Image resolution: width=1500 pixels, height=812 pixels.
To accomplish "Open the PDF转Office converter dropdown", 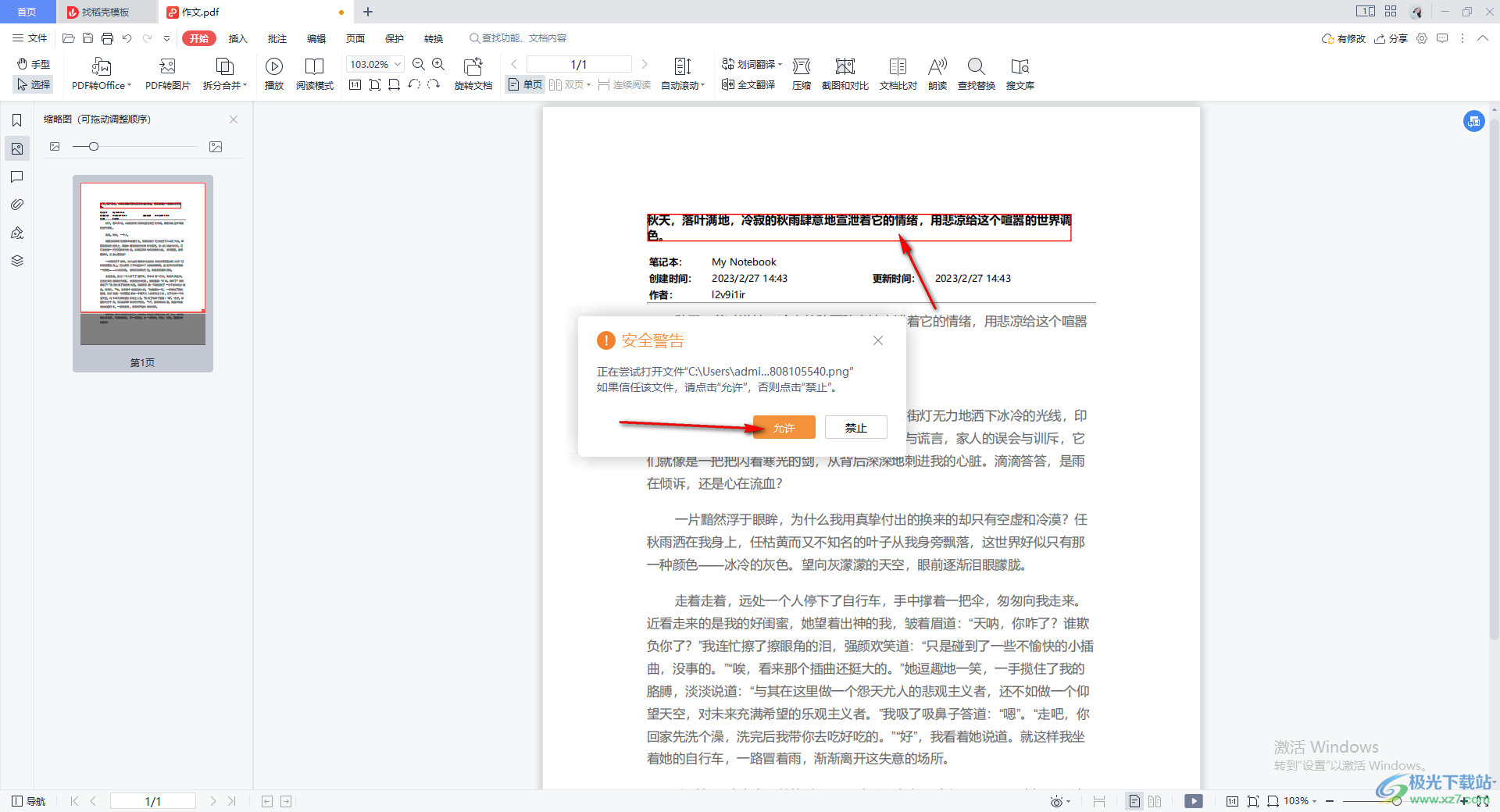I will point(102,74).
